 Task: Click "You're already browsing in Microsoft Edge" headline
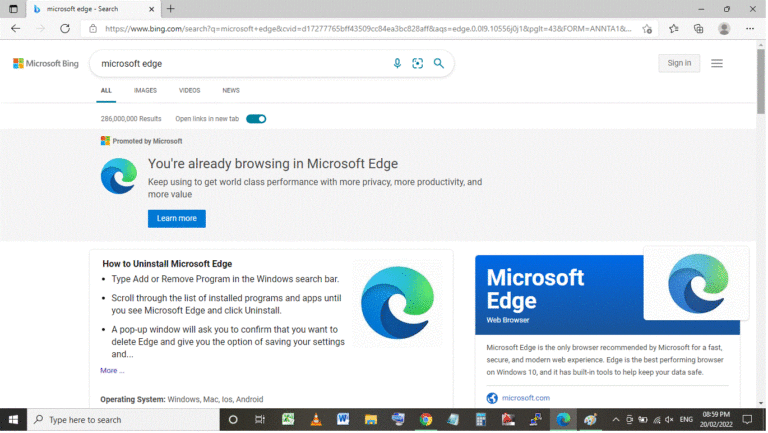[273, 164]
